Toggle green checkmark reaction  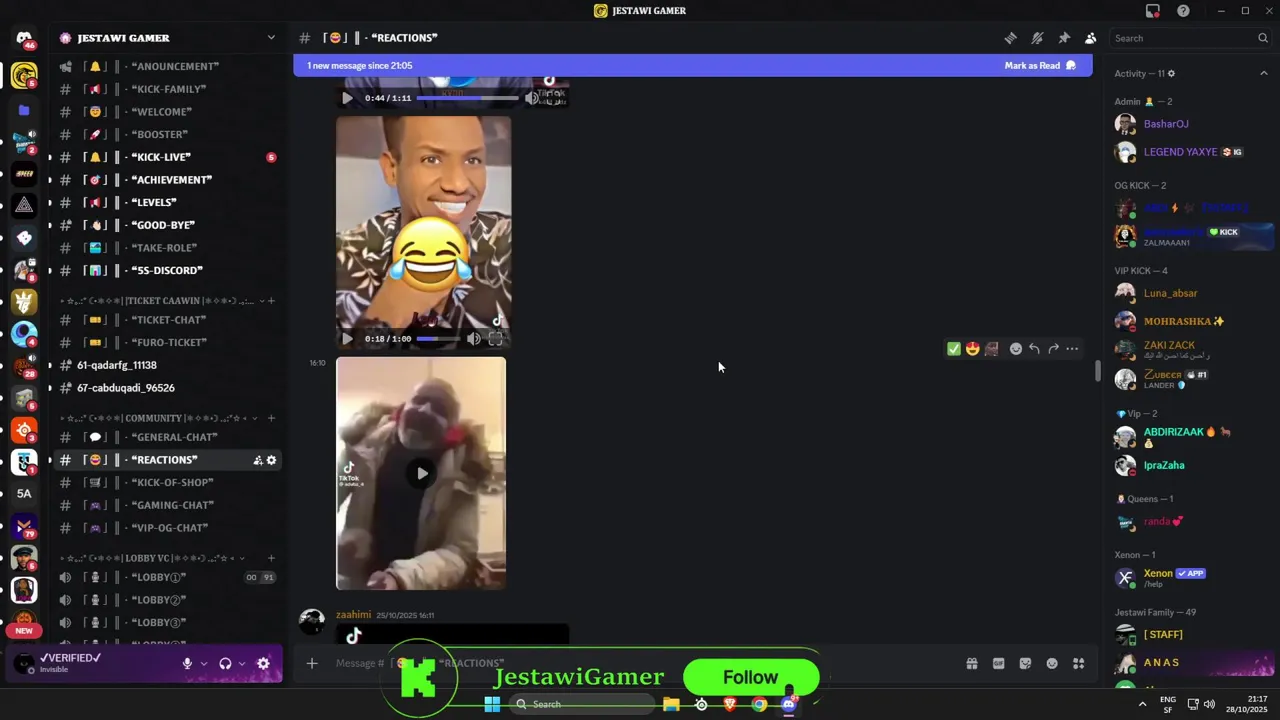click(x=954, y=349)
